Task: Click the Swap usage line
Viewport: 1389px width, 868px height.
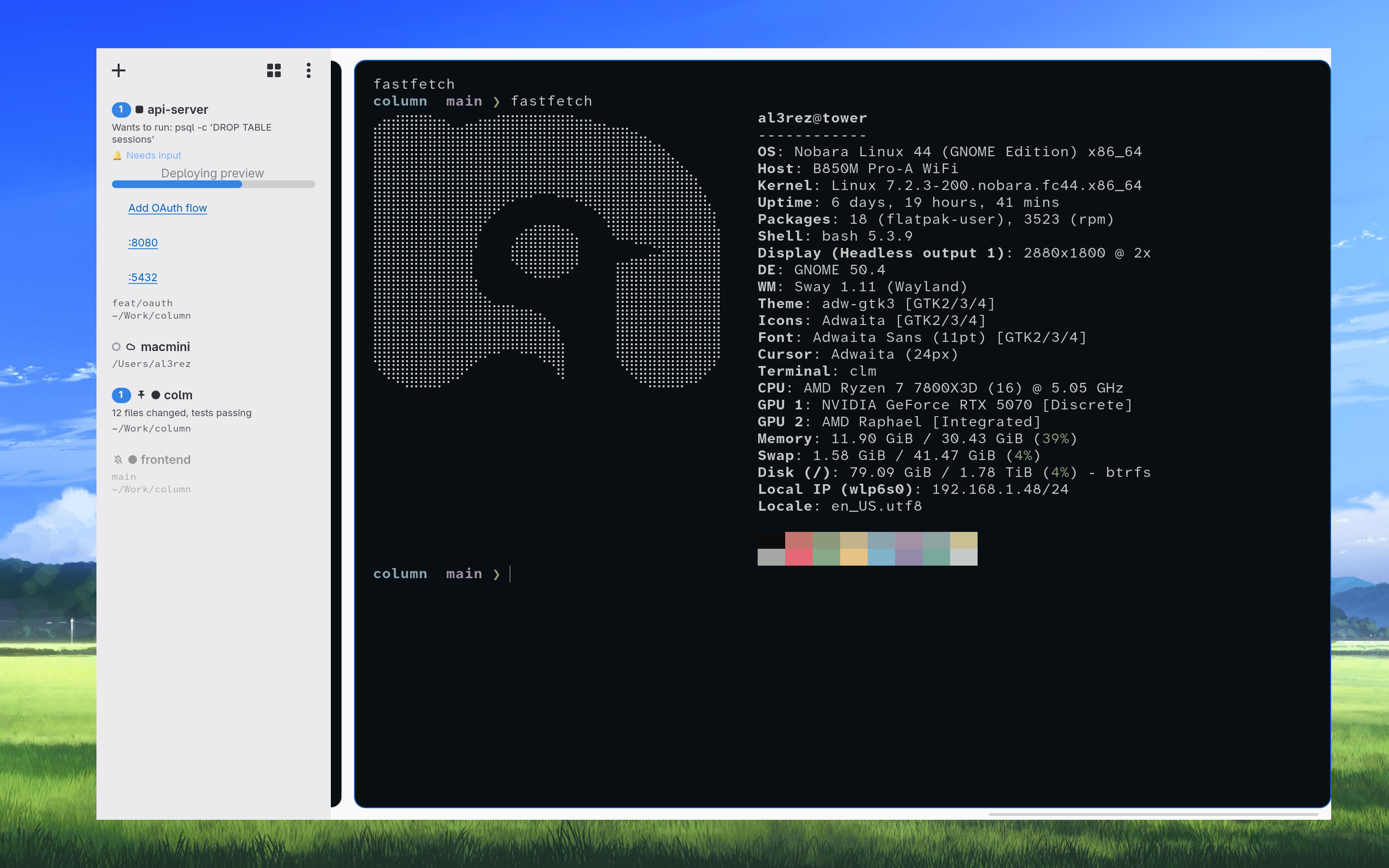Action: (899, 455)
